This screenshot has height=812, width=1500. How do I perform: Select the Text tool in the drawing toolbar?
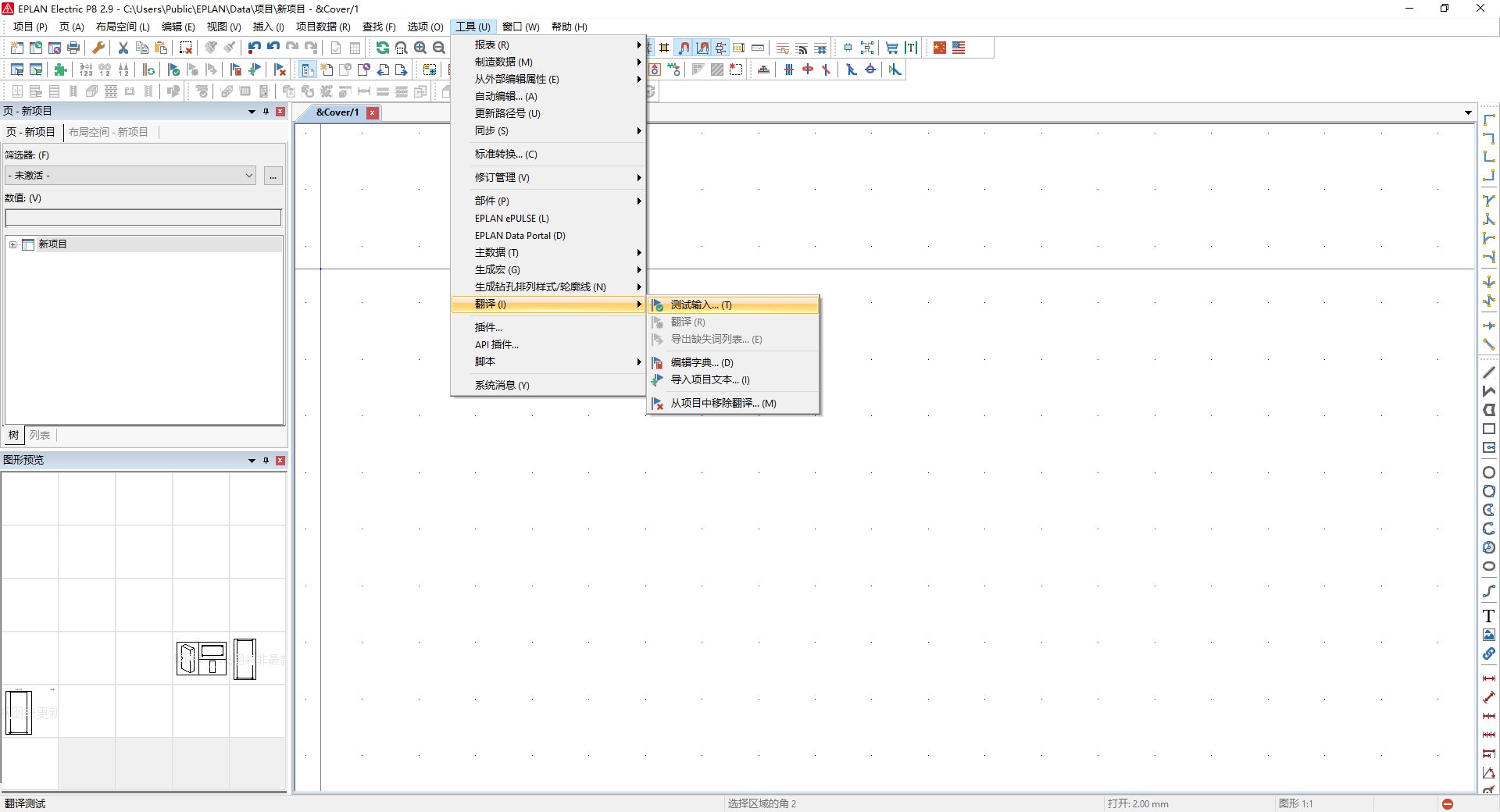1489,616
